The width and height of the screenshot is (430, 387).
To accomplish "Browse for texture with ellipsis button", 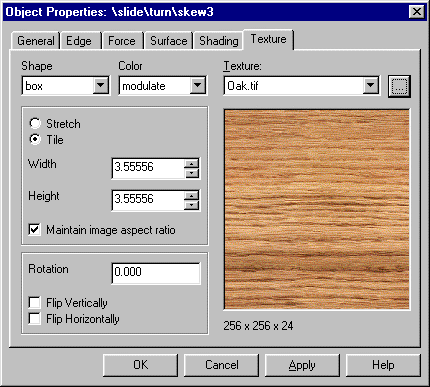I will (399, 86).
